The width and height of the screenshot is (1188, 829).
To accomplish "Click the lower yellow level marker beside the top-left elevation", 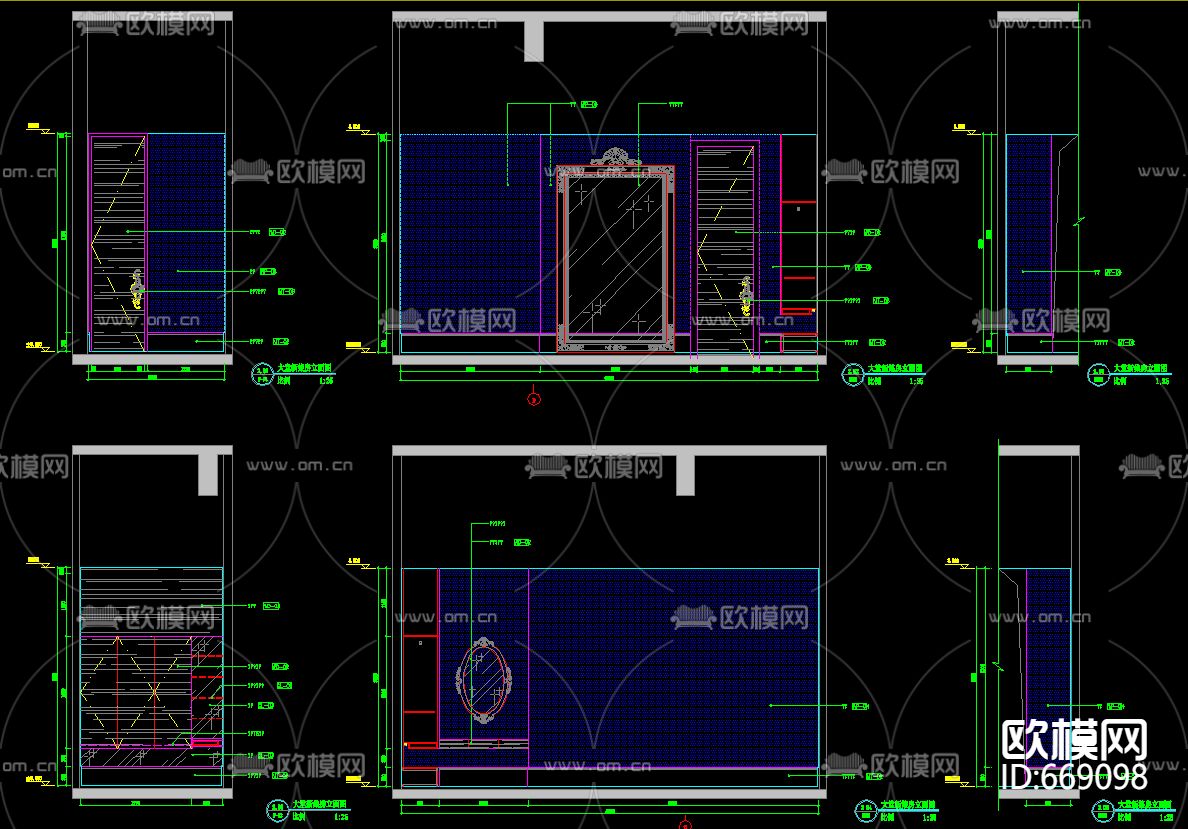I will point(38,346).
